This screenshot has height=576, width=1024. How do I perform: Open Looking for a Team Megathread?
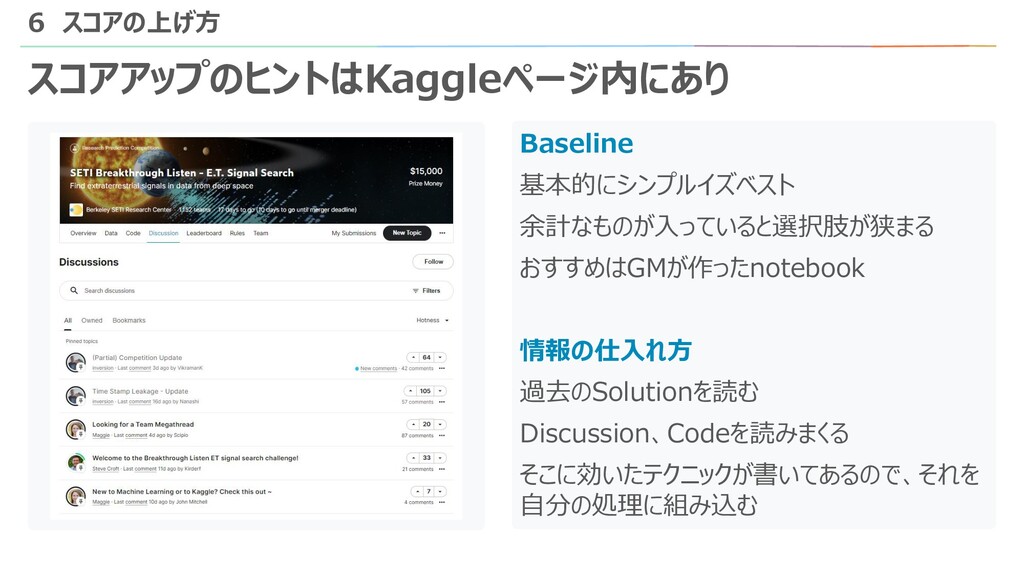[x=143, y=424]
